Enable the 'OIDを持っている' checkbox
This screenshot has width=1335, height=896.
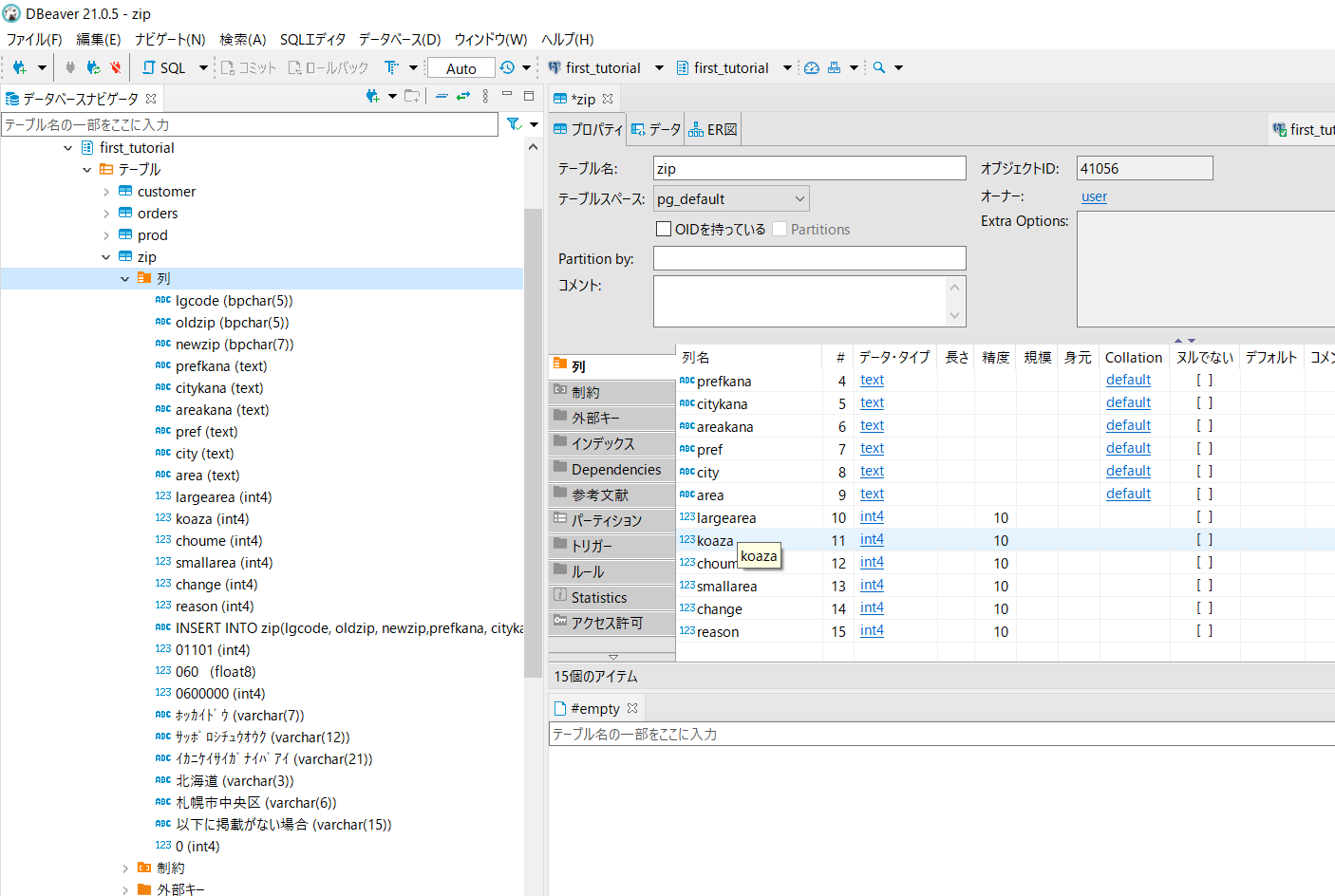coord(665,229)
